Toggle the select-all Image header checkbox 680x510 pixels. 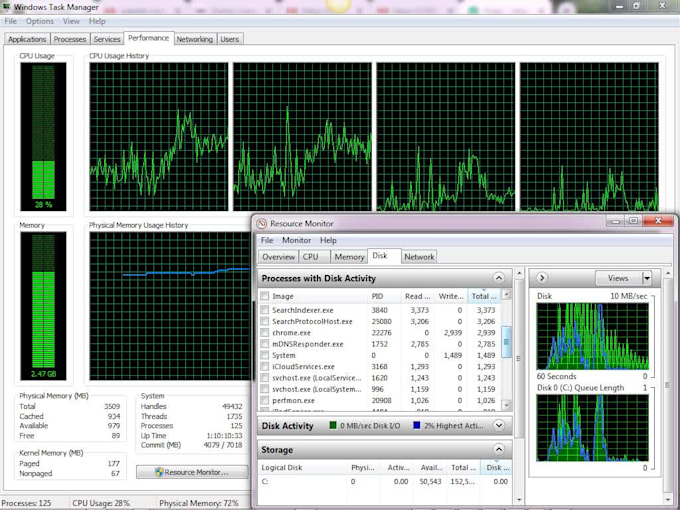point(265,296)
